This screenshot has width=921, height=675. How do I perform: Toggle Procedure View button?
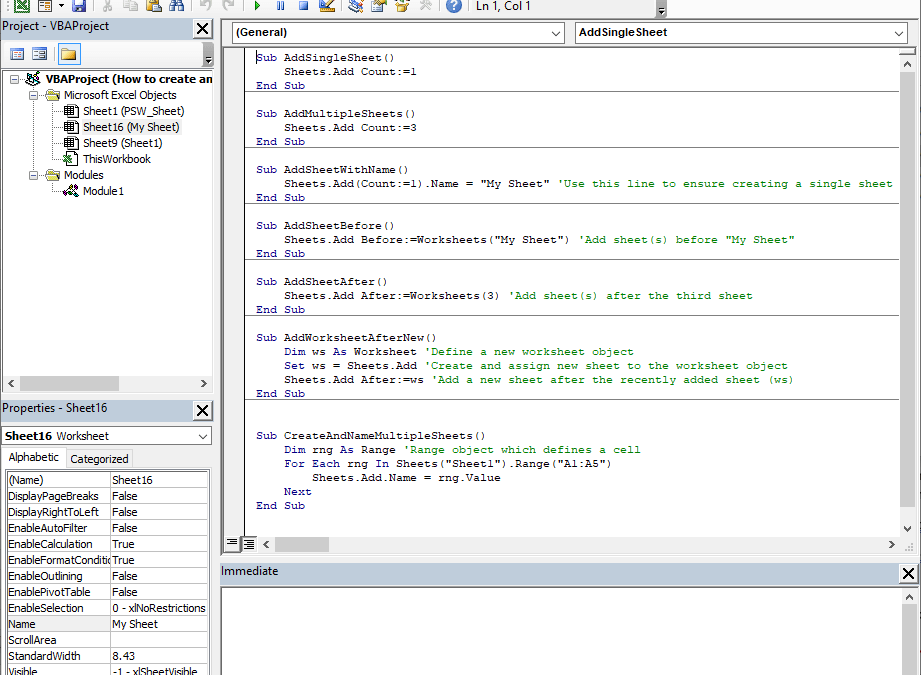click(x=233, y=543)
